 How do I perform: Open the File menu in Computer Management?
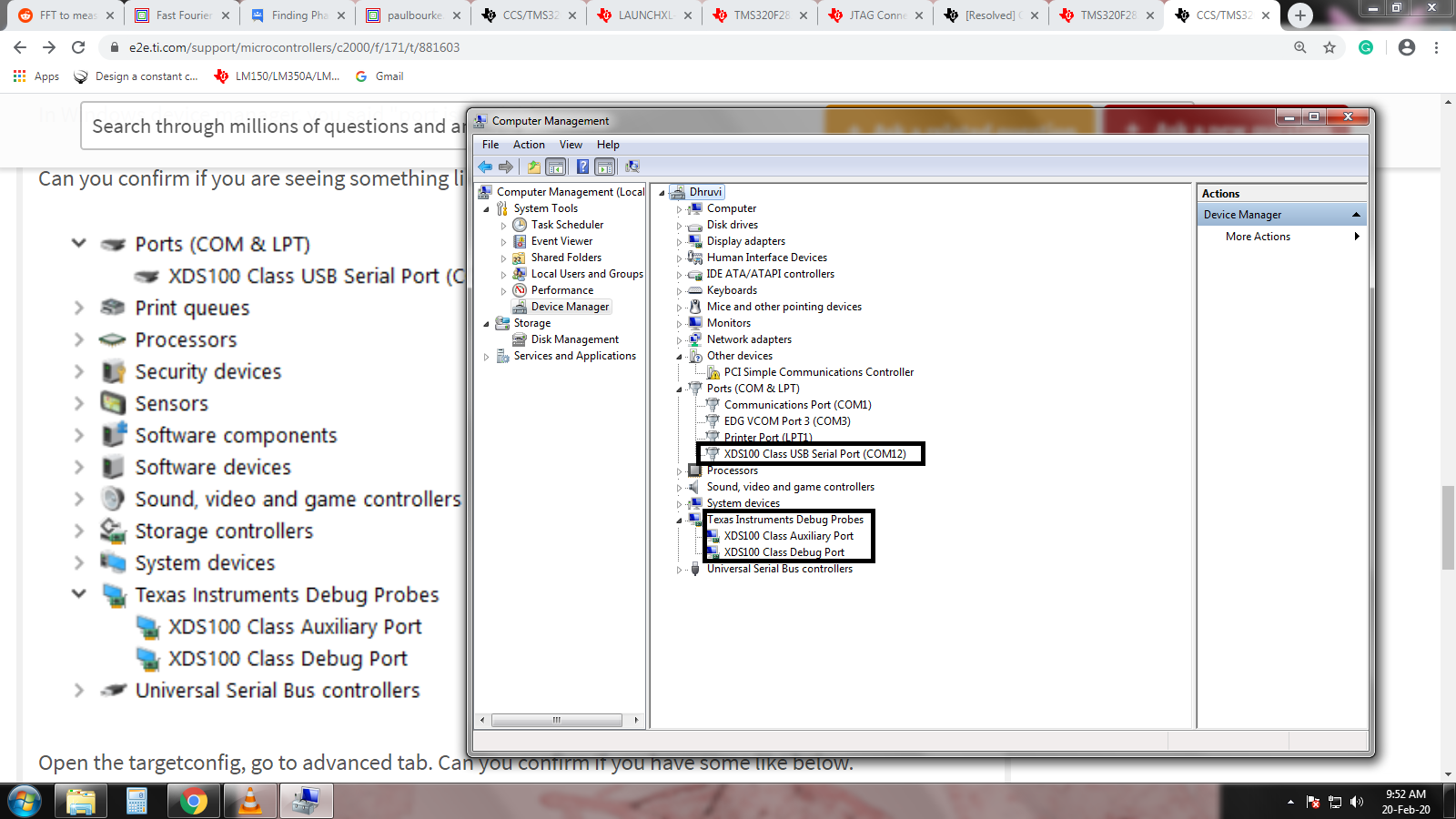[490, 145]
